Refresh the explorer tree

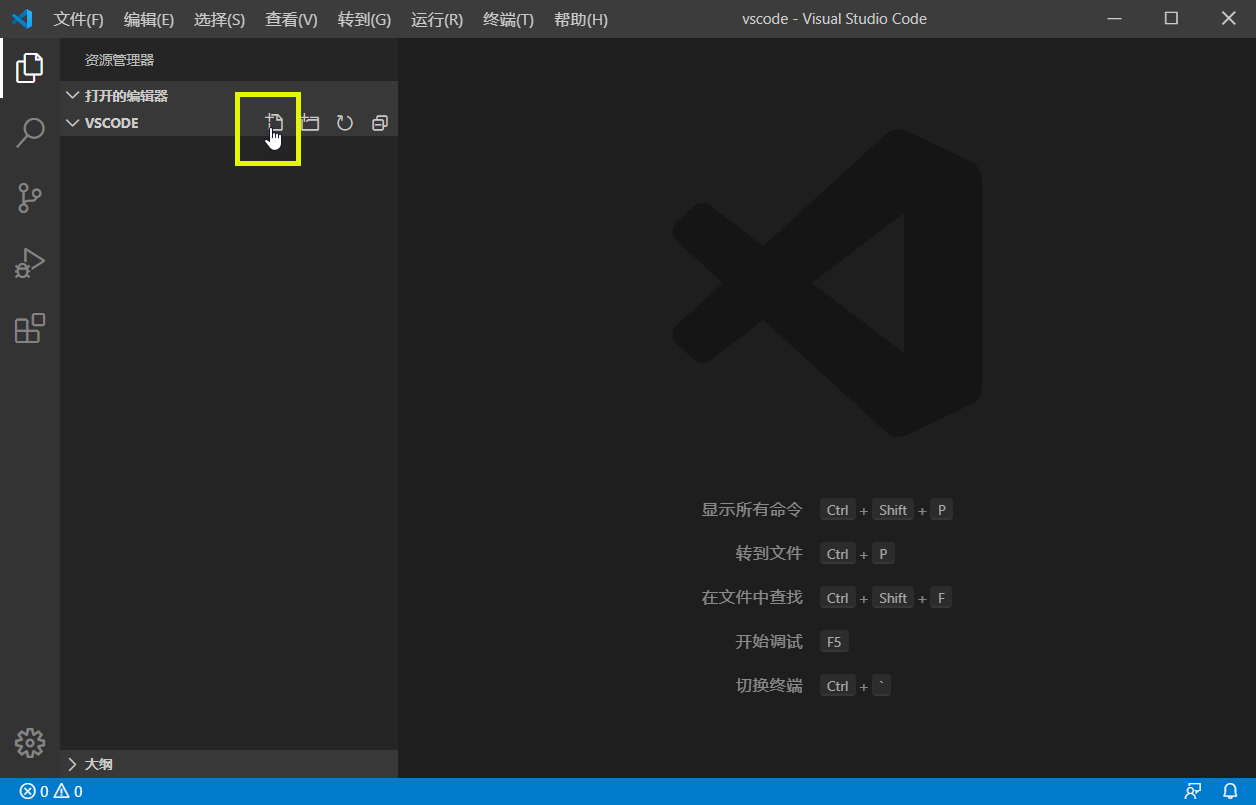[345, 123]
